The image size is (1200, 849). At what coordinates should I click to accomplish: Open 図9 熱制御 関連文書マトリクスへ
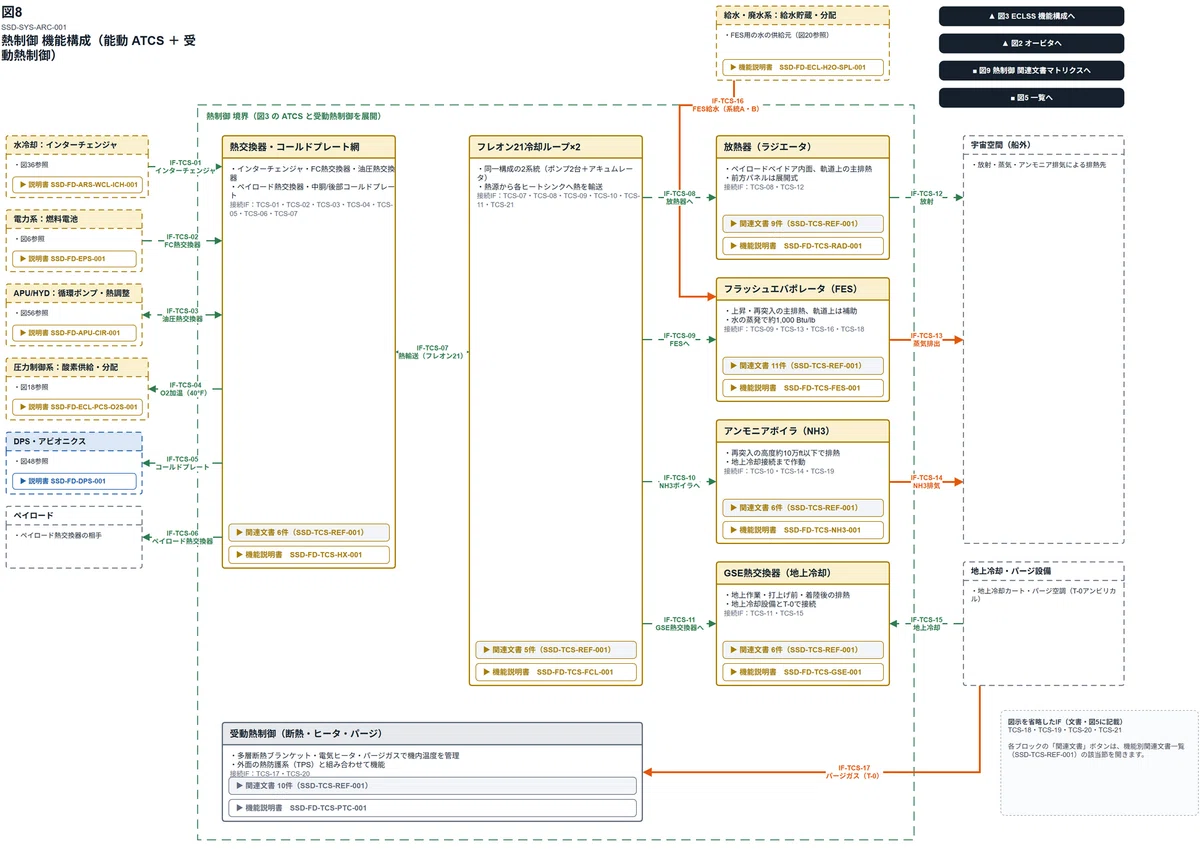1031,70
